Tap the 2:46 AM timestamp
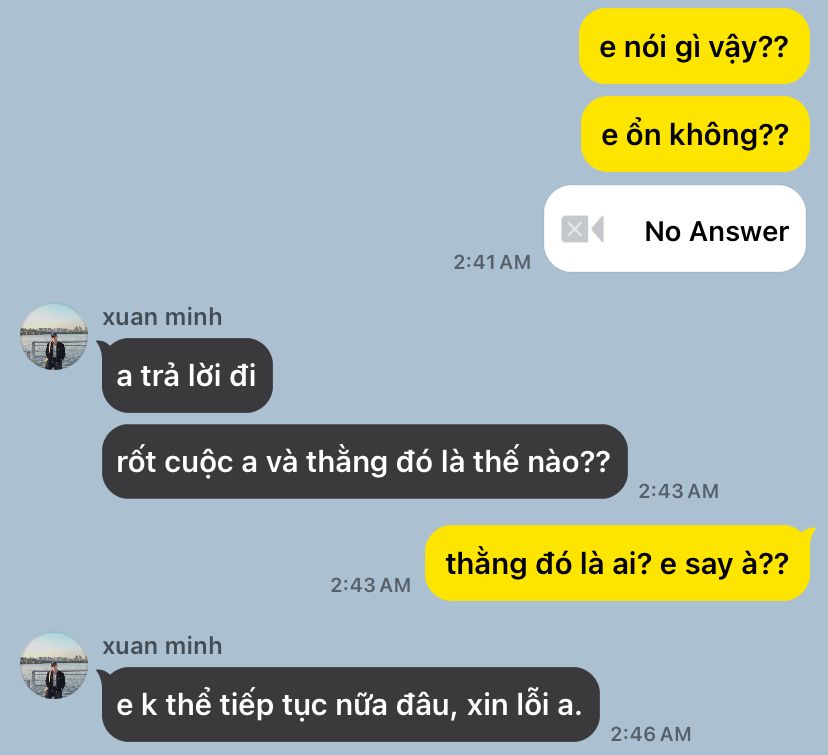The height and width of the screenshot is (755, 828). (651, 734)
